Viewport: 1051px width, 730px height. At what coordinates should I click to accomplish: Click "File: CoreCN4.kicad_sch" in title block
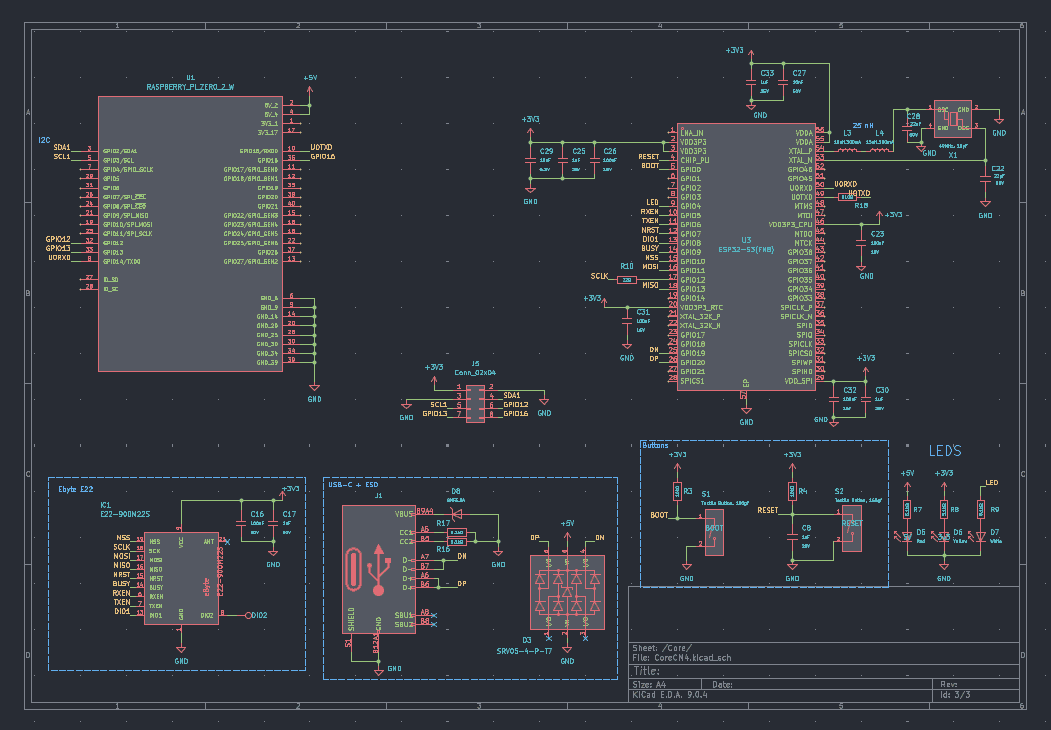tap(682, 658)
